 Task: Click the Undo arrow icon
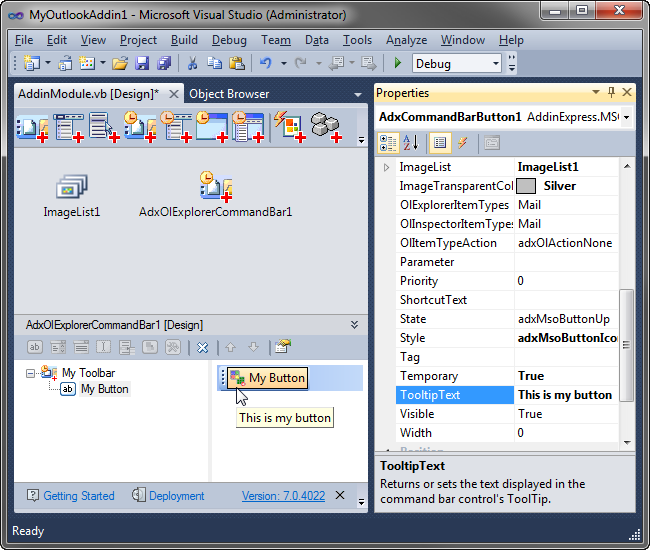pyautogui.click(x=266, y=63)
